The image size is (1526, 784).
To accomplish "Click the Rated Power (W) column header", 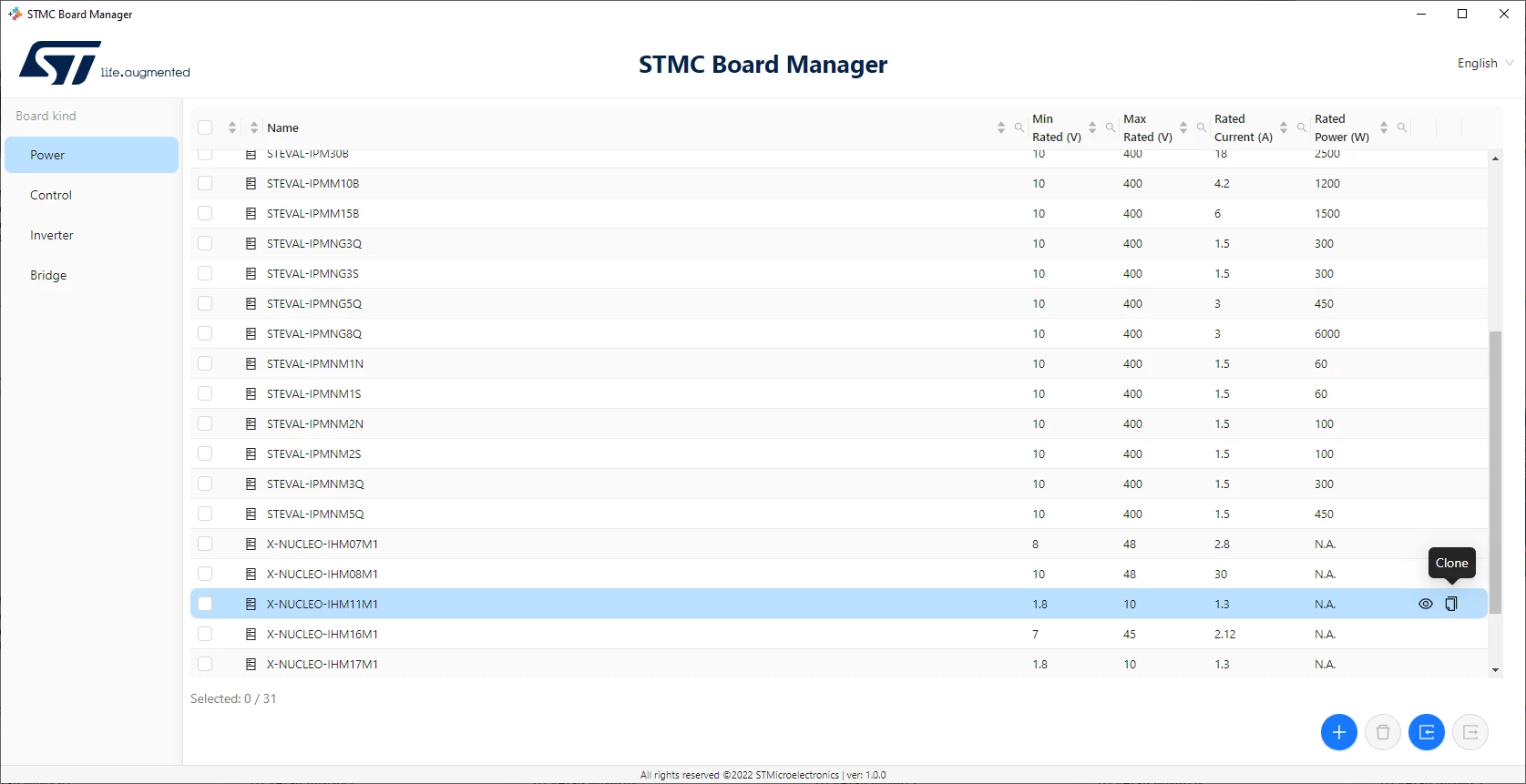I will [x=1342, y=127].
